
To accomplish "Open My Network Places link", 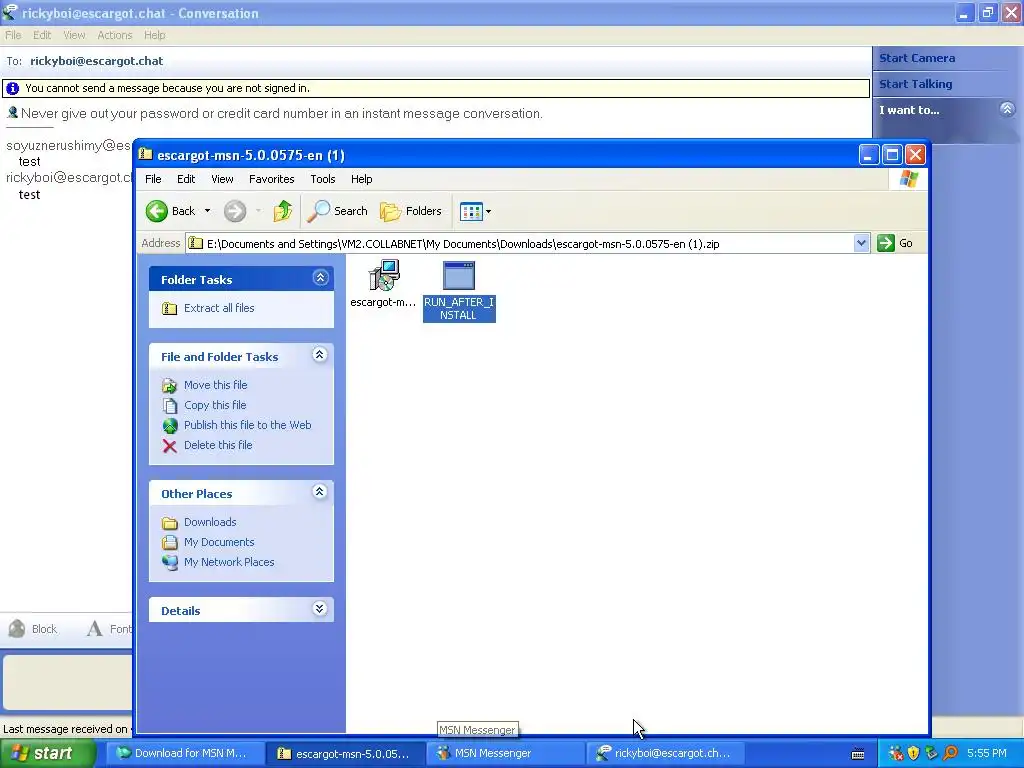I will [229, 562].
